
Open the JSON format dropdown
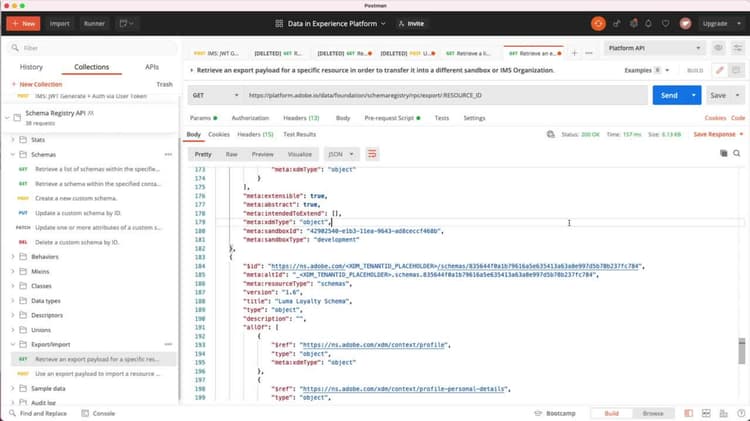click(x=341, y=154)
